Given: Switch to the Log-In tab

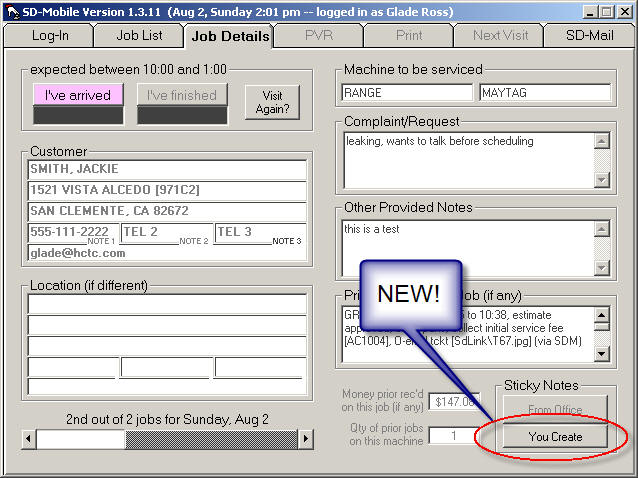Looking at the screenshot, I should tap(48, 35).
